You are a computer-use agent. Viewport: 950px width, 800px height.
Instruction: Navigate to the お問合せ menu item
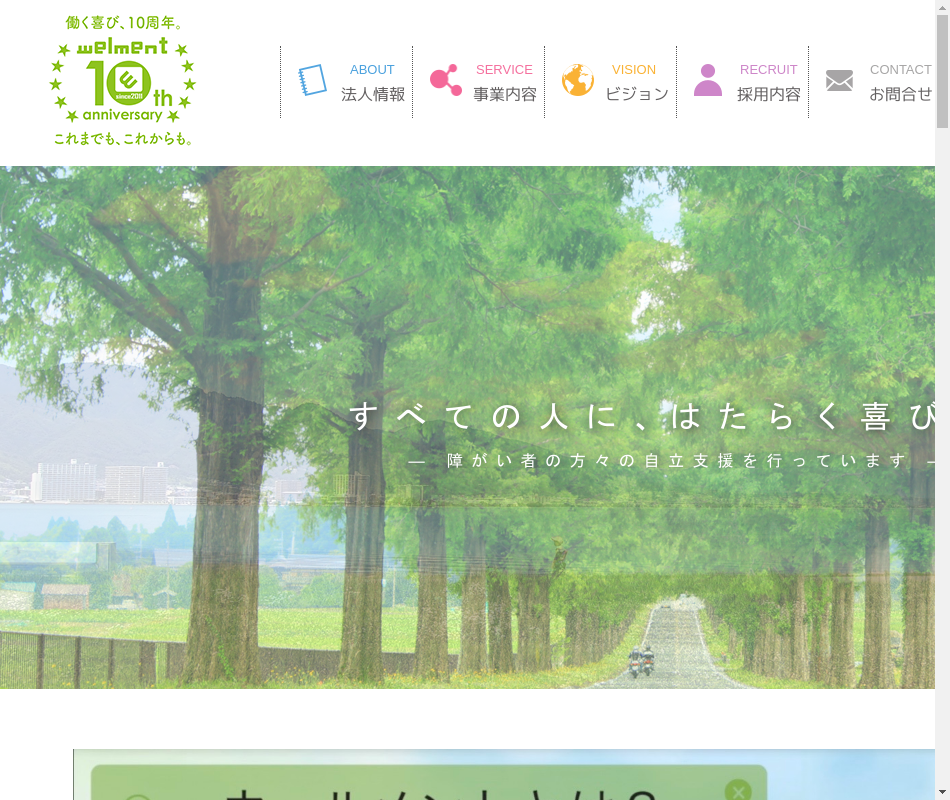coord(900,94)
